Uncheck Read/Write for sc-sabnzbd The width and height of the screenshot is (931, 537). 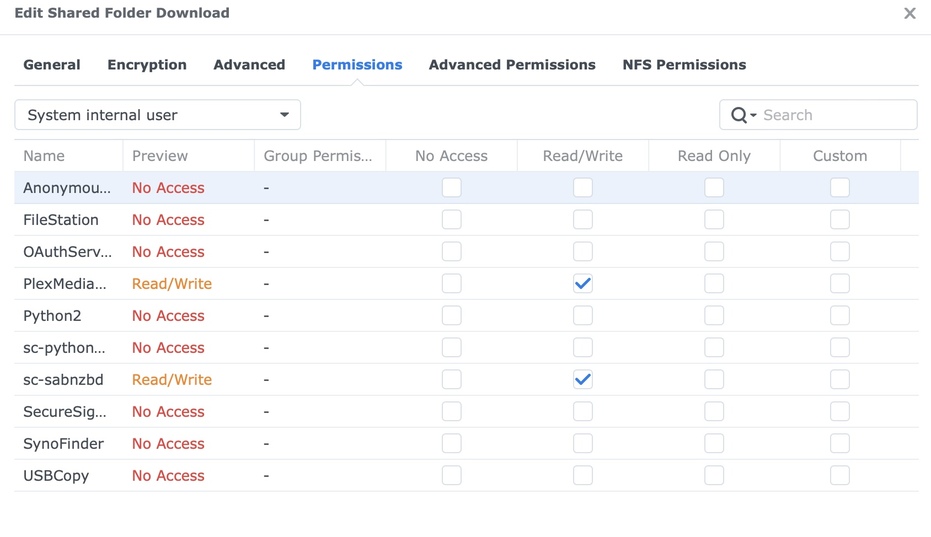coord(583,380)
